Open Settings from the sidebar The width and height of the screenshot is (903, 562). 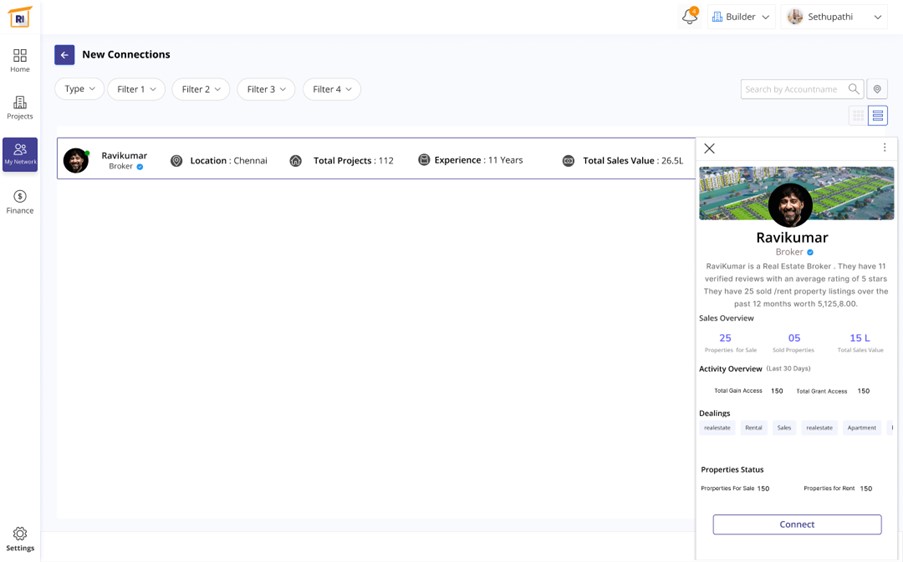(20, 539)
